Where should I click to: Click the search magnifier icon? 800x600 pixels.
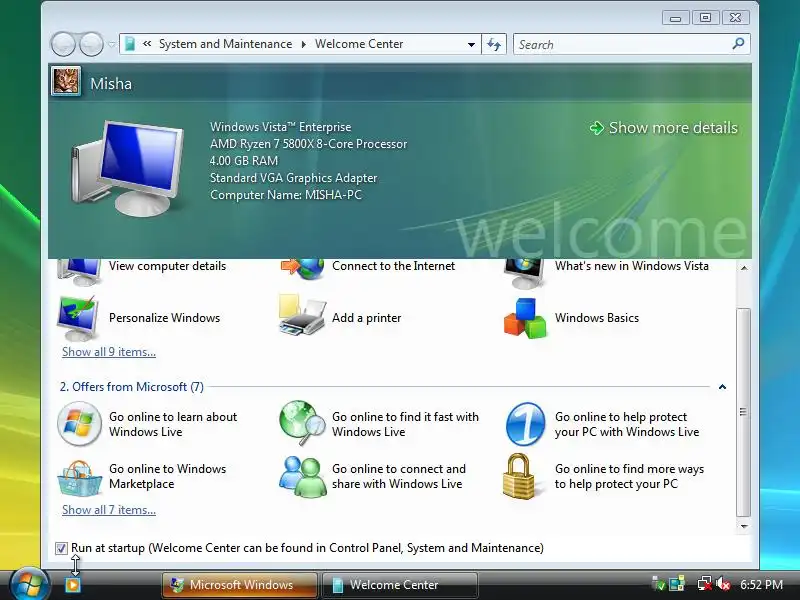coord(738,44)
